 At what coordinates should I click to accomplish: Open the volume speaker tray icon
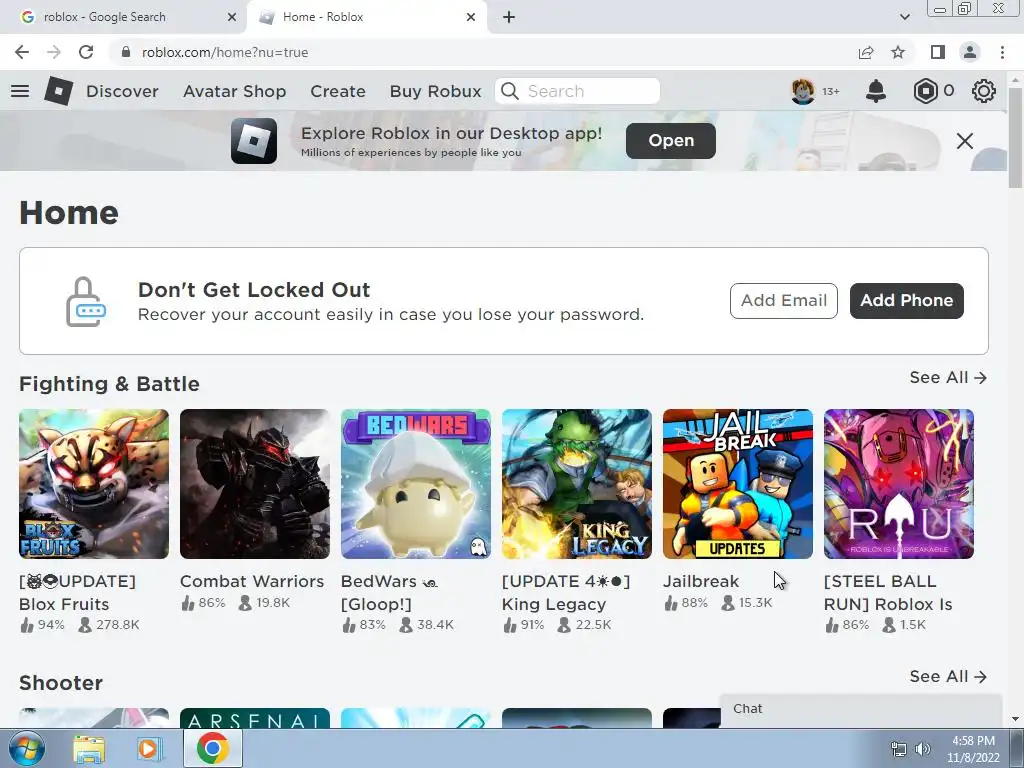tap(923, 749)
